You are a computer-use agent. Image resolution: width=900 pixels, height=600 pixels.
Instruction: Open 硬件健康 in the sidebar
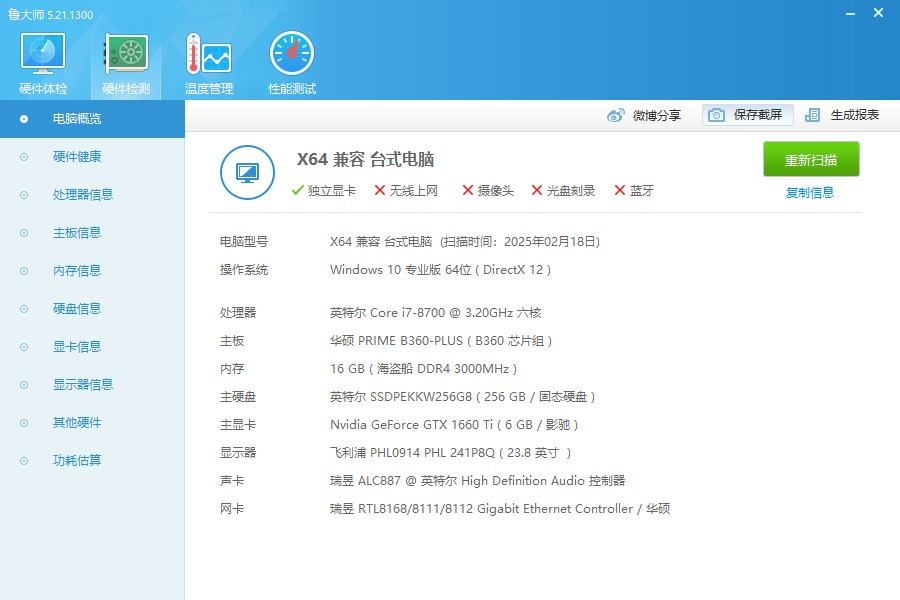pyautogui.click(x=92, y=157)
